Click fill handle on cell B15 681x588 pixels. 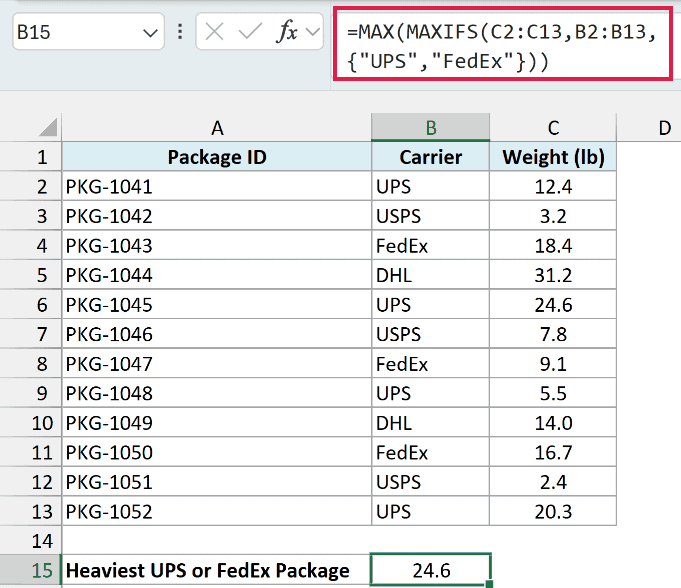click(489, 584)
